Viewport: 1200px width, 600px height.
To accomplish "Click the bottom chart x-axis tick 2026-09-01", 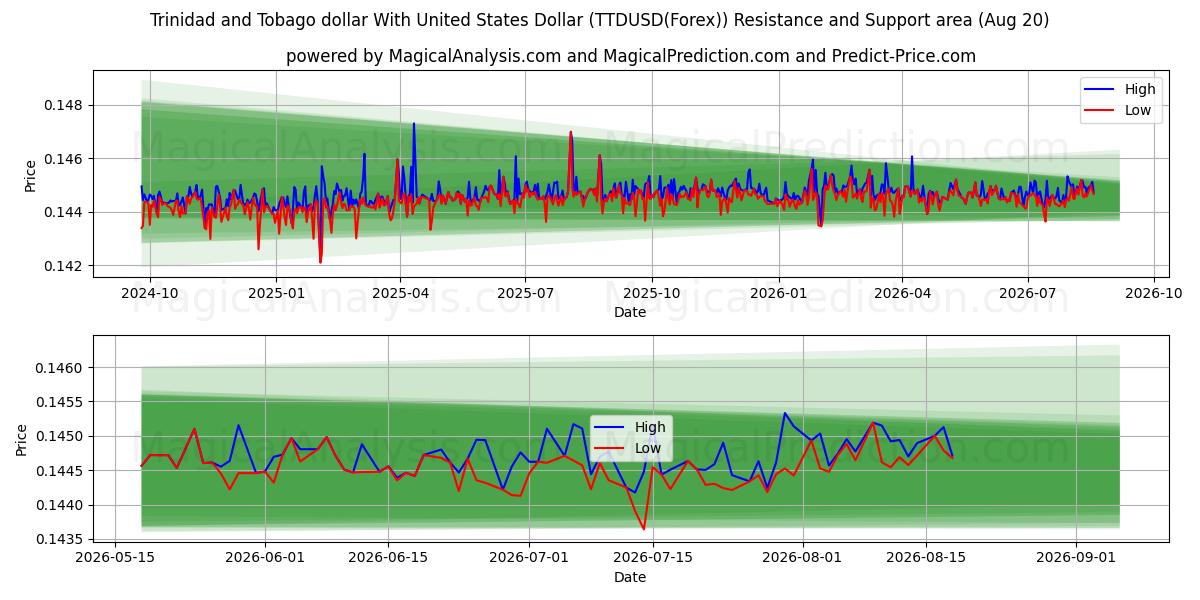I will coord(1077,558).
